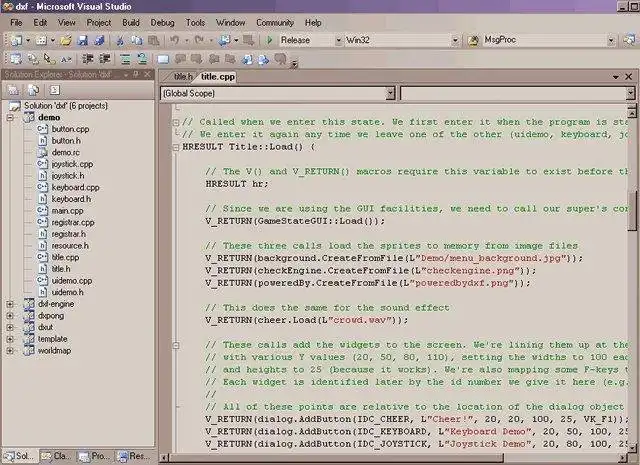
Task: Switch to the Property Manager bottom tab
Action: (94, 456)
